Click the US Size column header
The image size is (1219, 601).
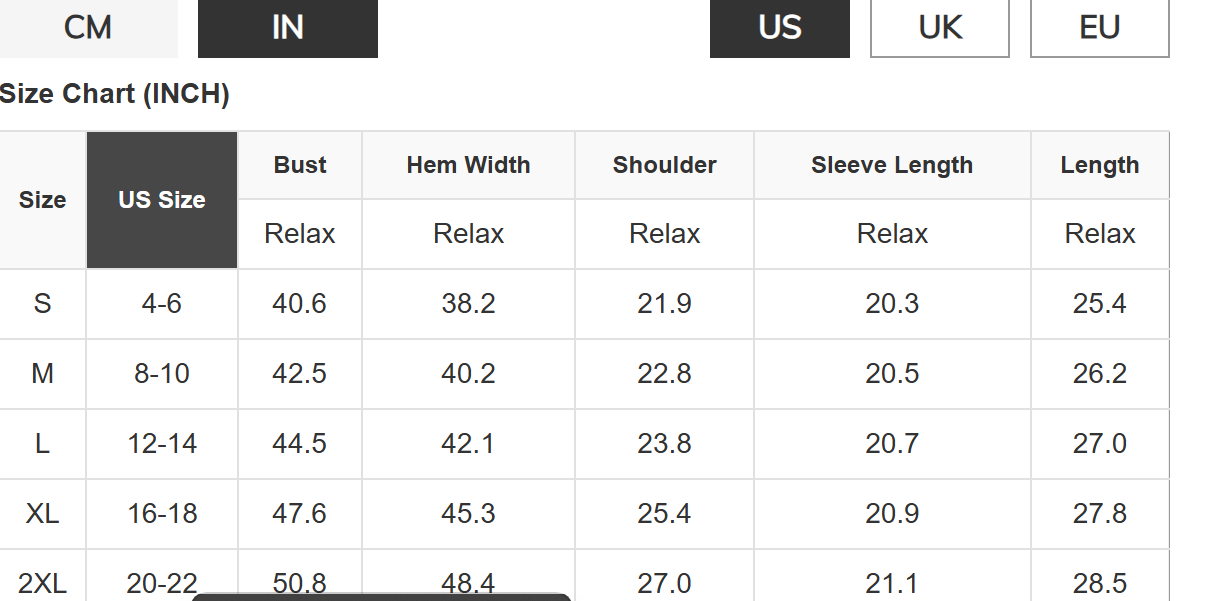point(162,200)
